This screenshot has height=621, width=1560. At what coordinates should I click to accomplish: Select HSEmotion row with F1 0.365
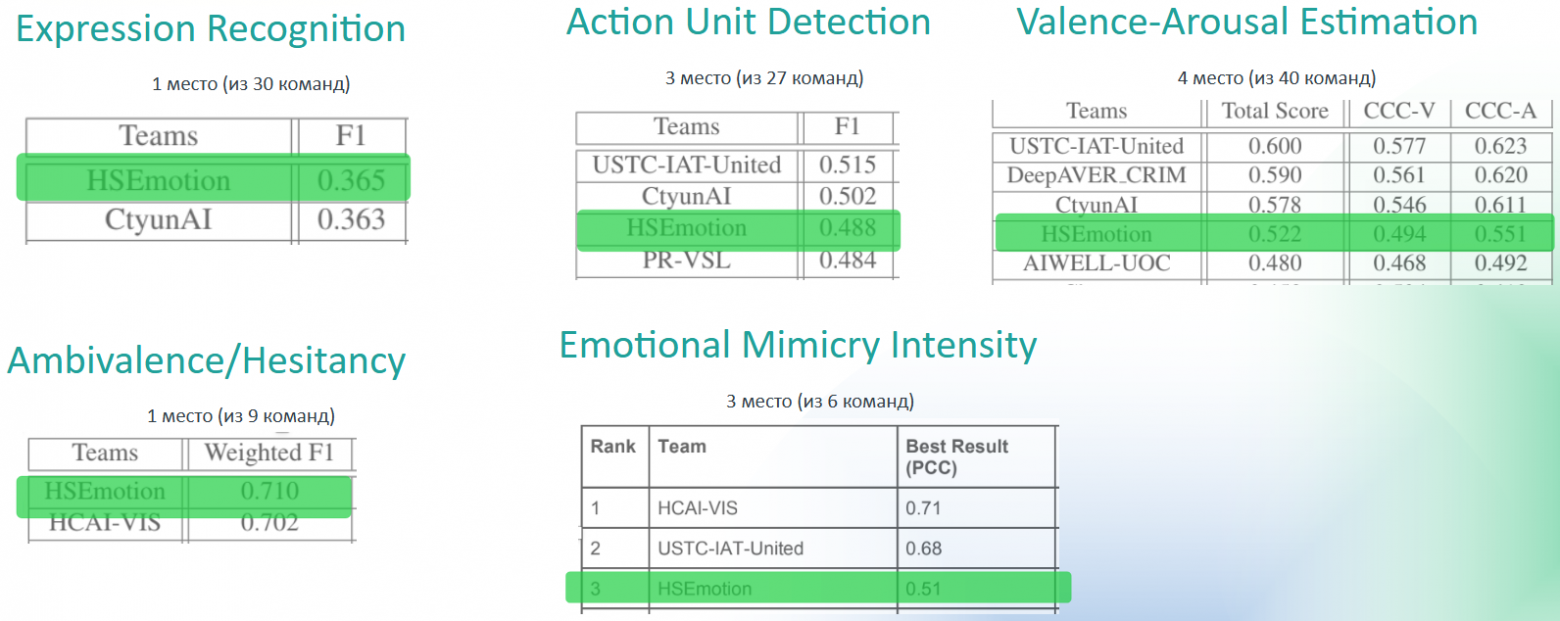pyautogui.click(x=214, y=180)
